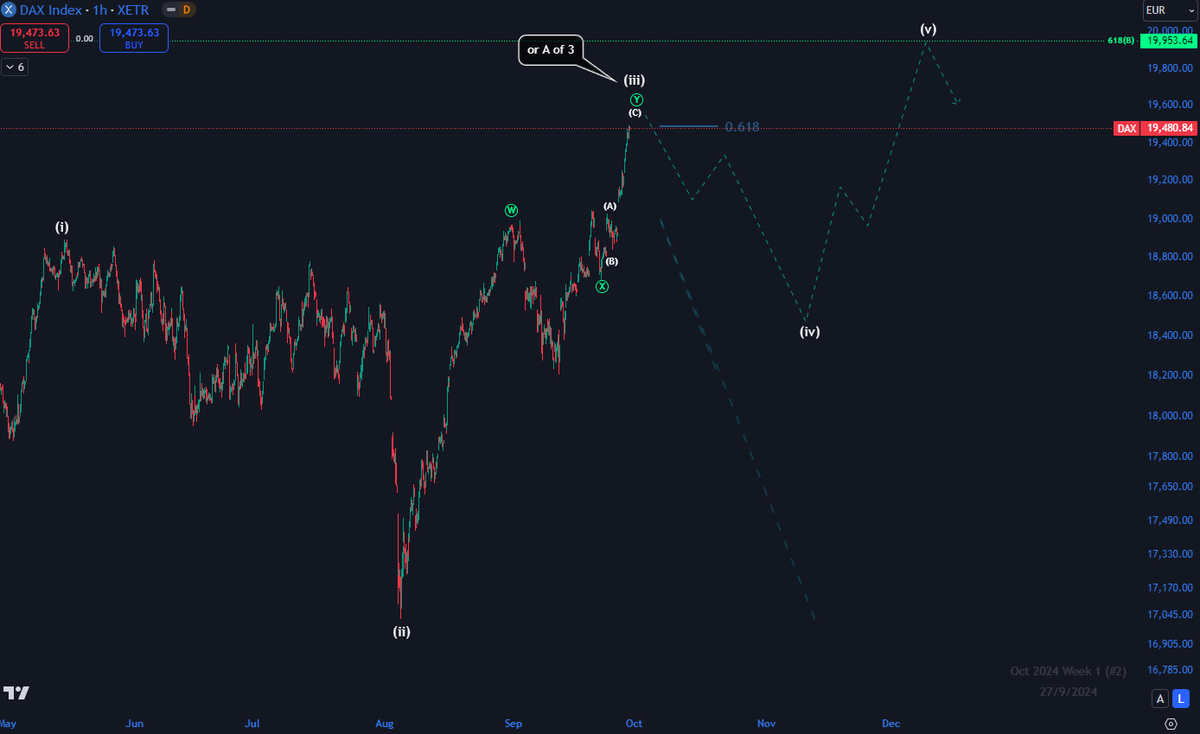Image resolution: width=1200 pixels, height=734 pixels.
Task: Click the 19,000.00 price axis value
Action: 1169,219
